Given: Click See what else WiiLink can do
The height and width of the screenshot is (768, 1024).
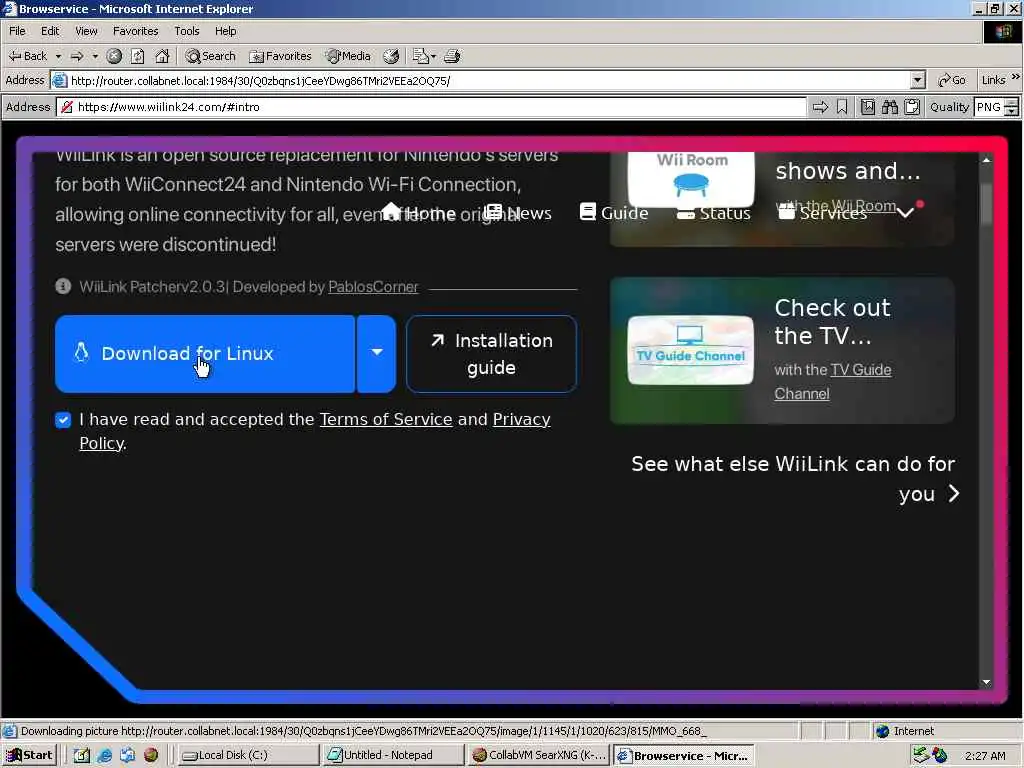Looking at the screenshot, I should point(795,479).
